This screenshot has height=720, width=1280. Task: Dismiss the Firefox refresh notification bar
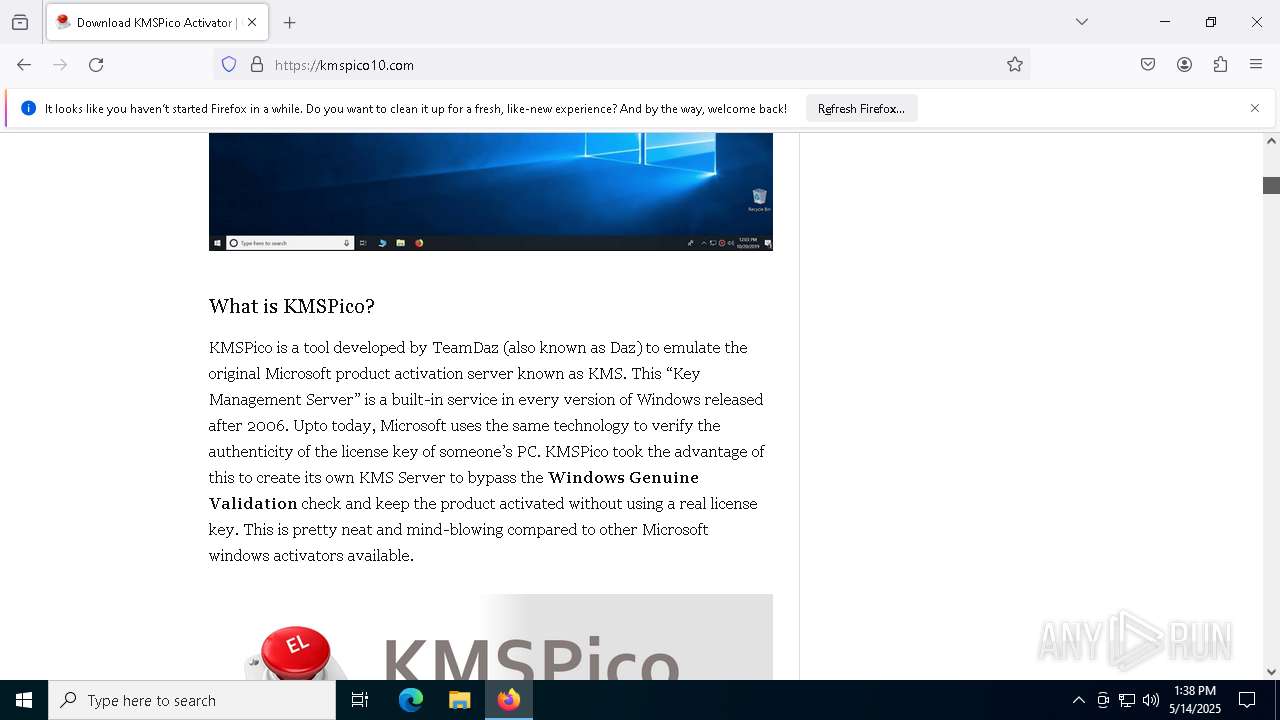tap(1255, 108)
